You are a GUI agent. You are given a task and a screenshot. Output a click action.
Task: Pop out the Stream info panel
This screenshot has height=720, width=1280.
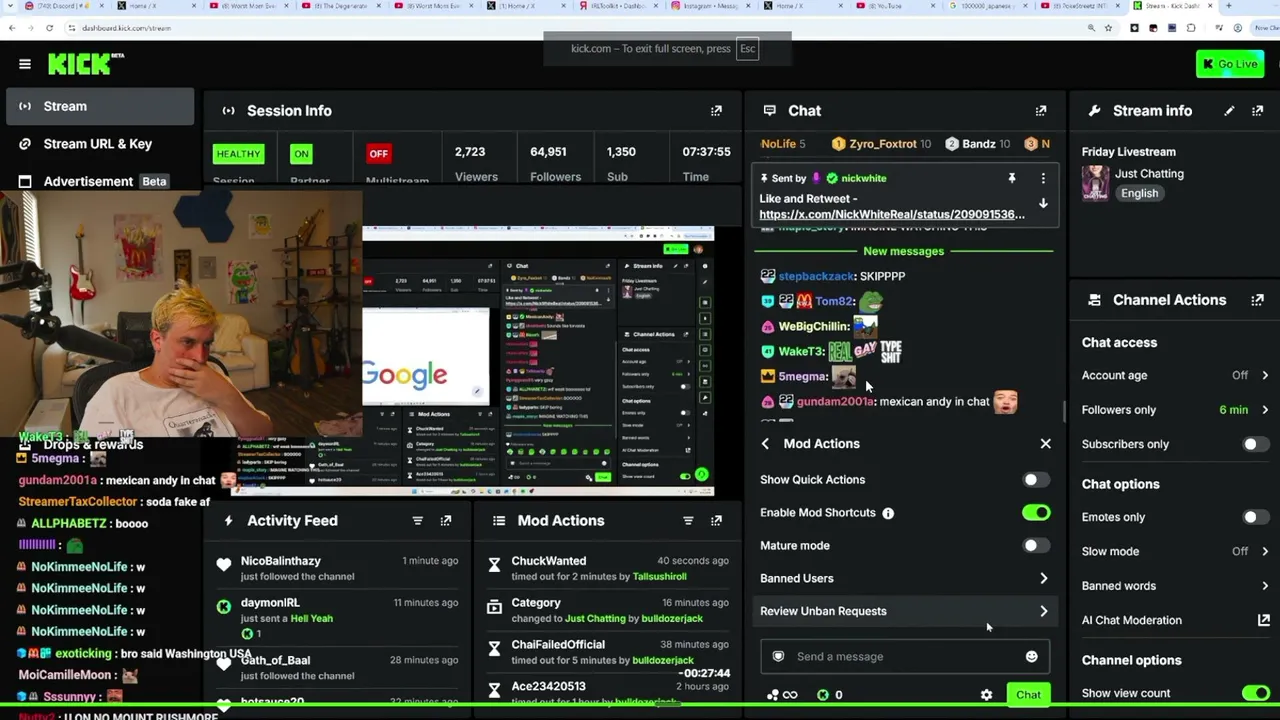(1257, 111)
